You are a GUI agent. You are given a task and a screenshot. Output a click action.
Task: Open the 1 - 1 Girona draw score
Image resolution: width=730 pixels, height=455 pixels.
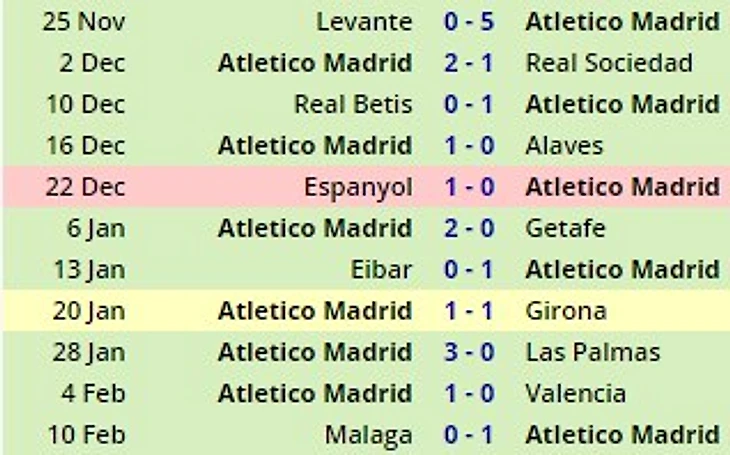(x=469, y=311)
